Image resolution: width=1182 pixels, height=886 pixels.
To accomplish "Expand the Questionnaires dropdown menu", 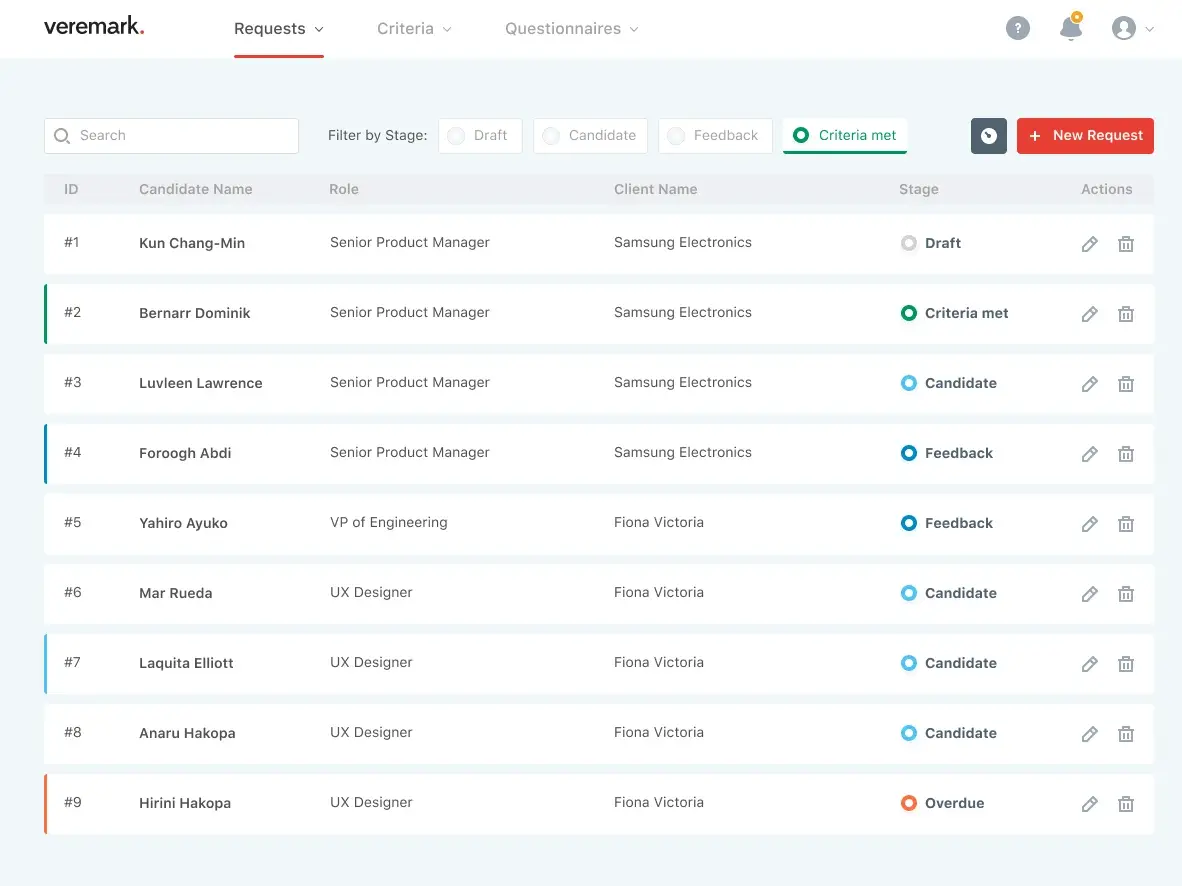I will 571,29.
